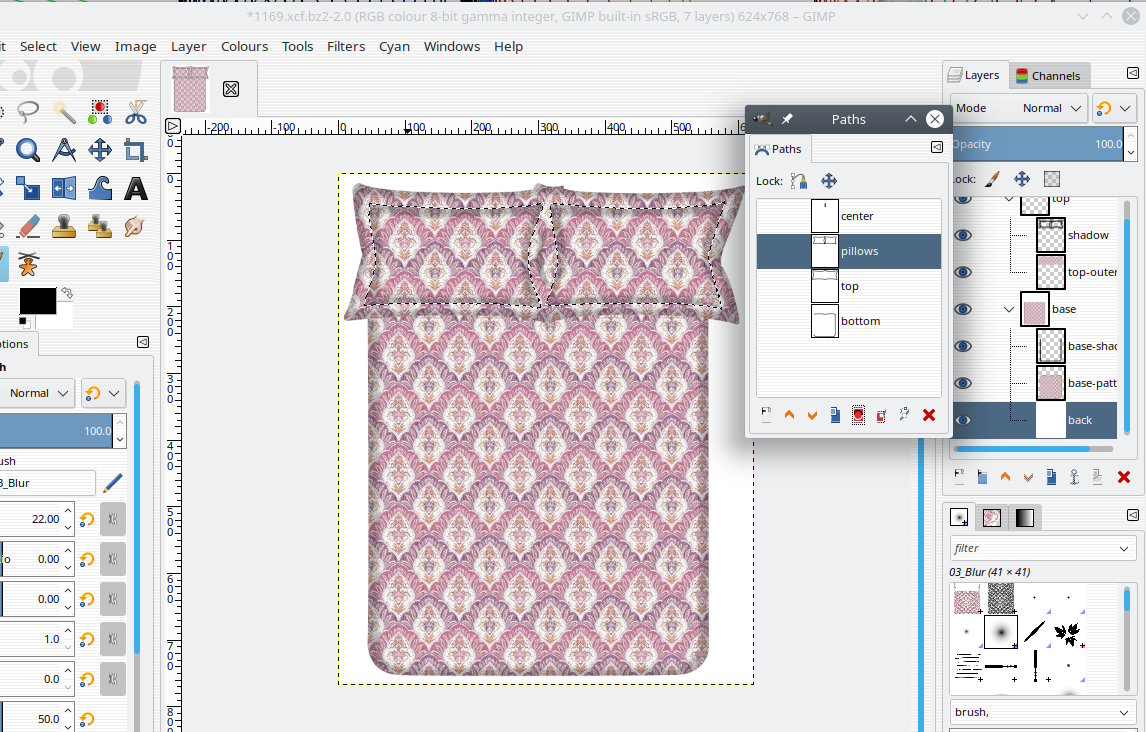Toggle the lock alpha channel button for layers
Viewport: 1146px width, 732px height.
1051,179
